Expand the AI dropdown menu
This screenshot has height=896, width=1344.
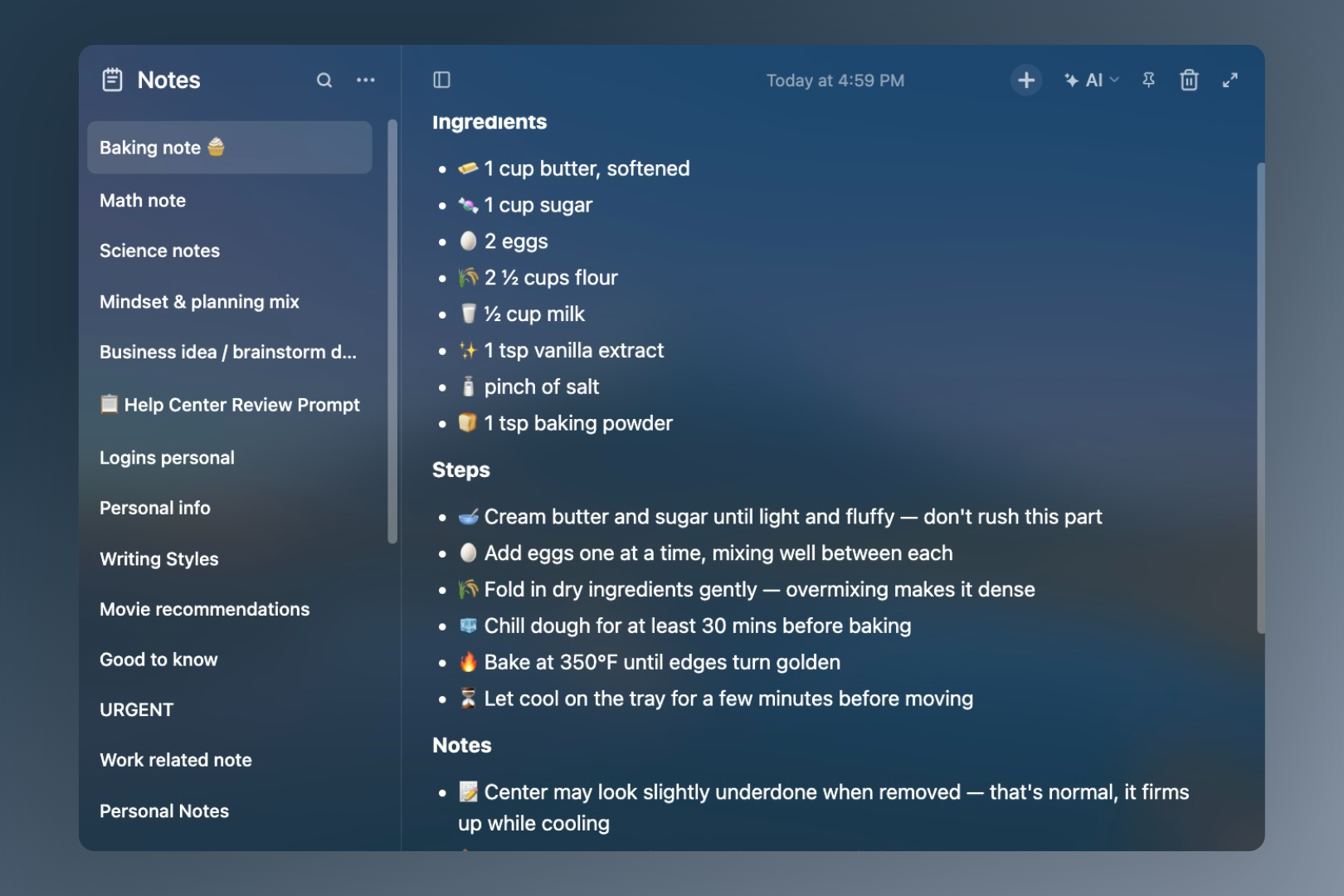point(1092,80)
